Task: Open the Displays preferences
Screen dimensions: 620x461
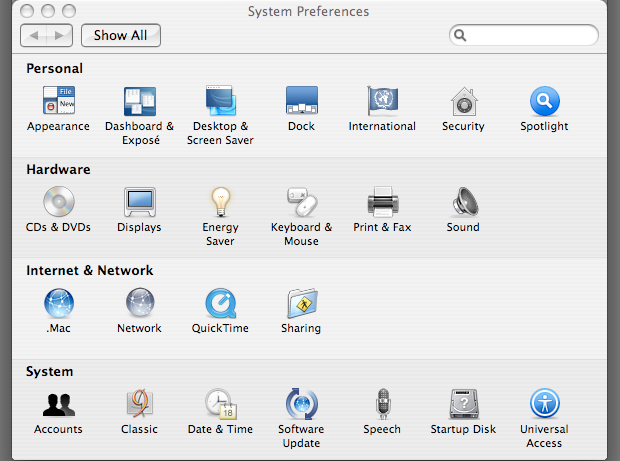Action: point(140,202)
